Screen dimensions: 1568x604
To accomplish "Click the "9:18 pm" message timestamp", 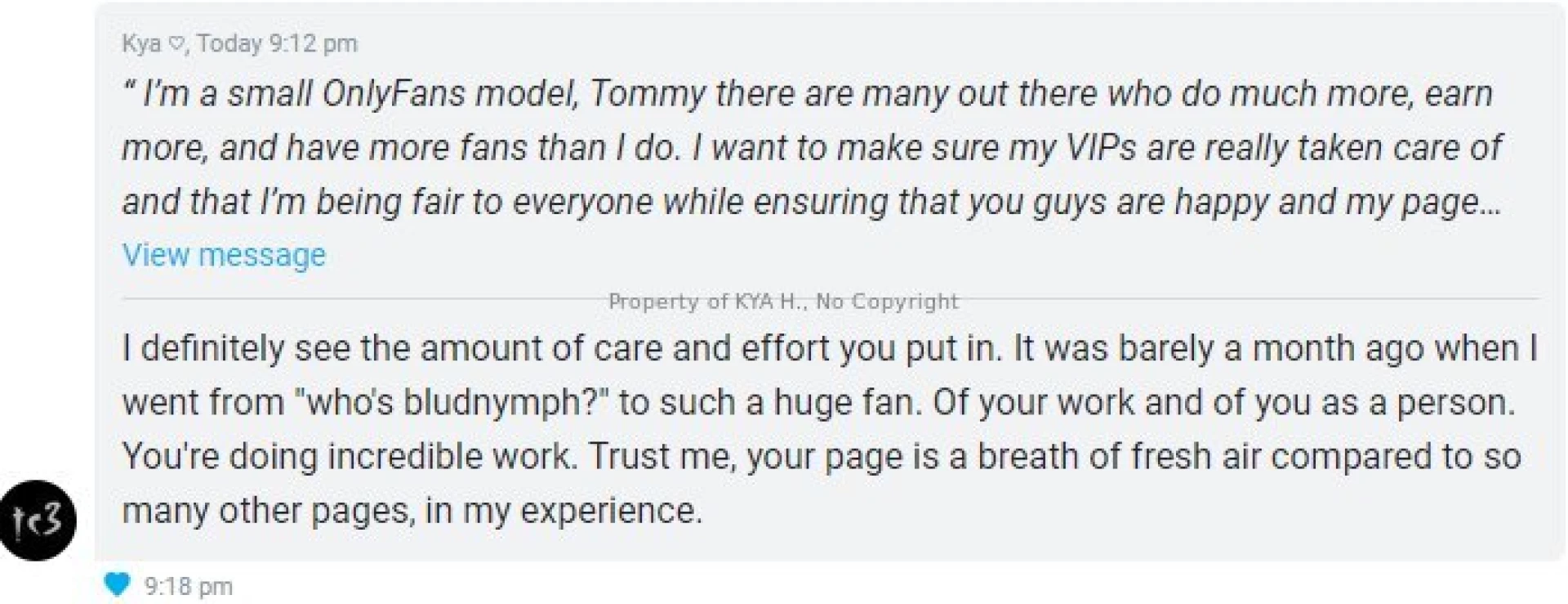I will (188, 586).
